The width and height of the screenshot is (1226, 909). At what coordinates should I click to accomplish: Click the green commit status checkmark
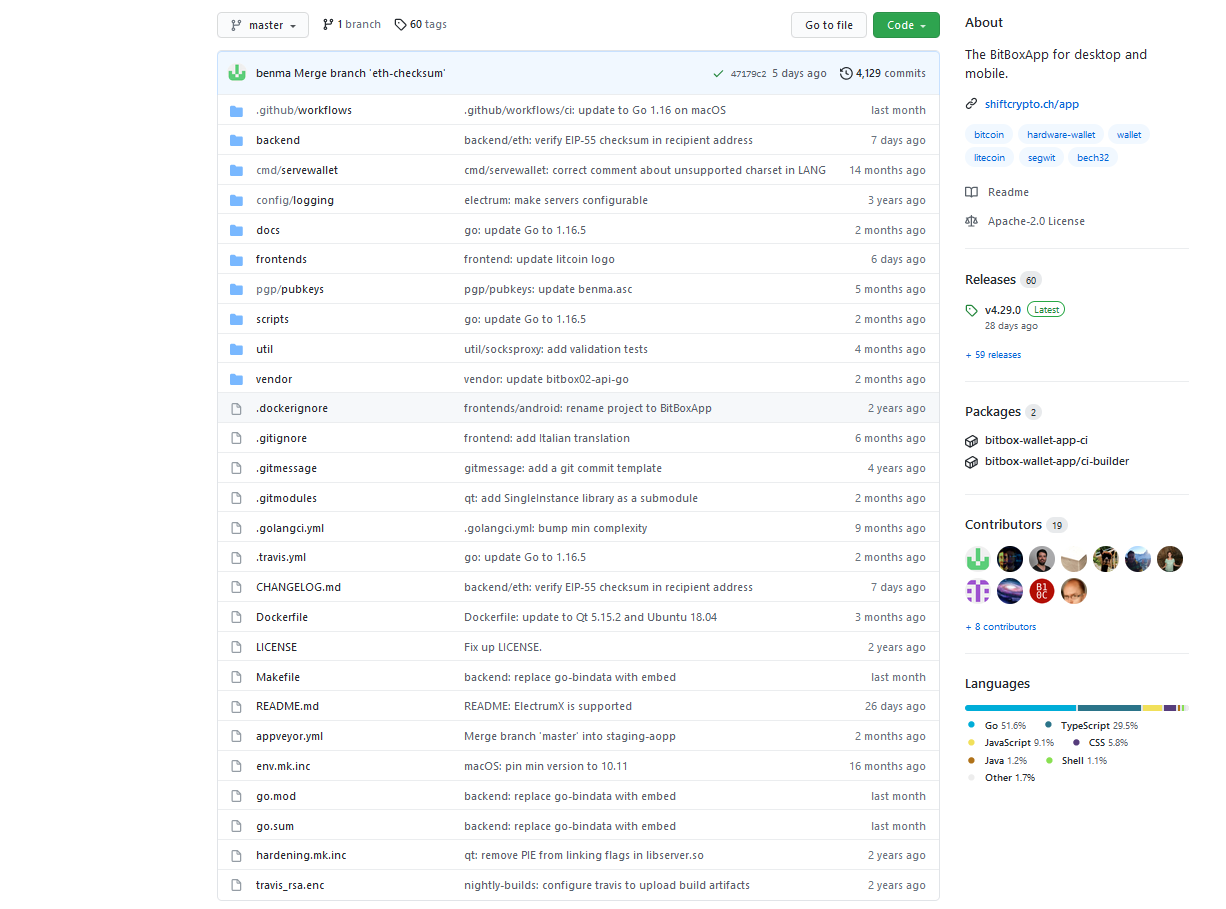click(x=718, y=73)
